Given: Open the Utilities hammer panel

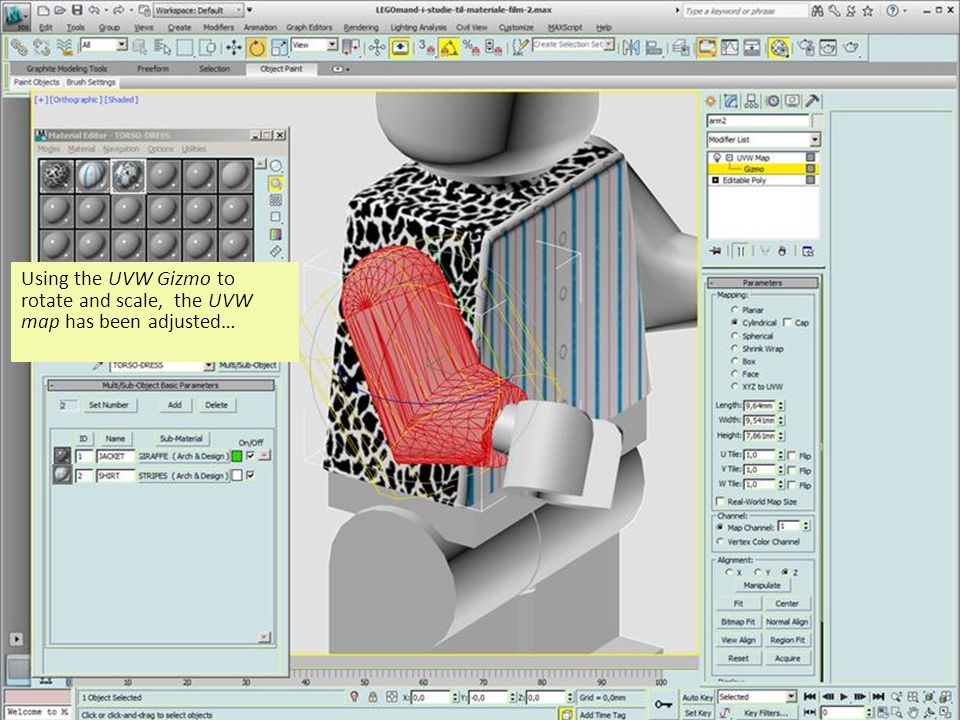Looking at the screenshot, I should pyautogui.click(x=812, y=101).
